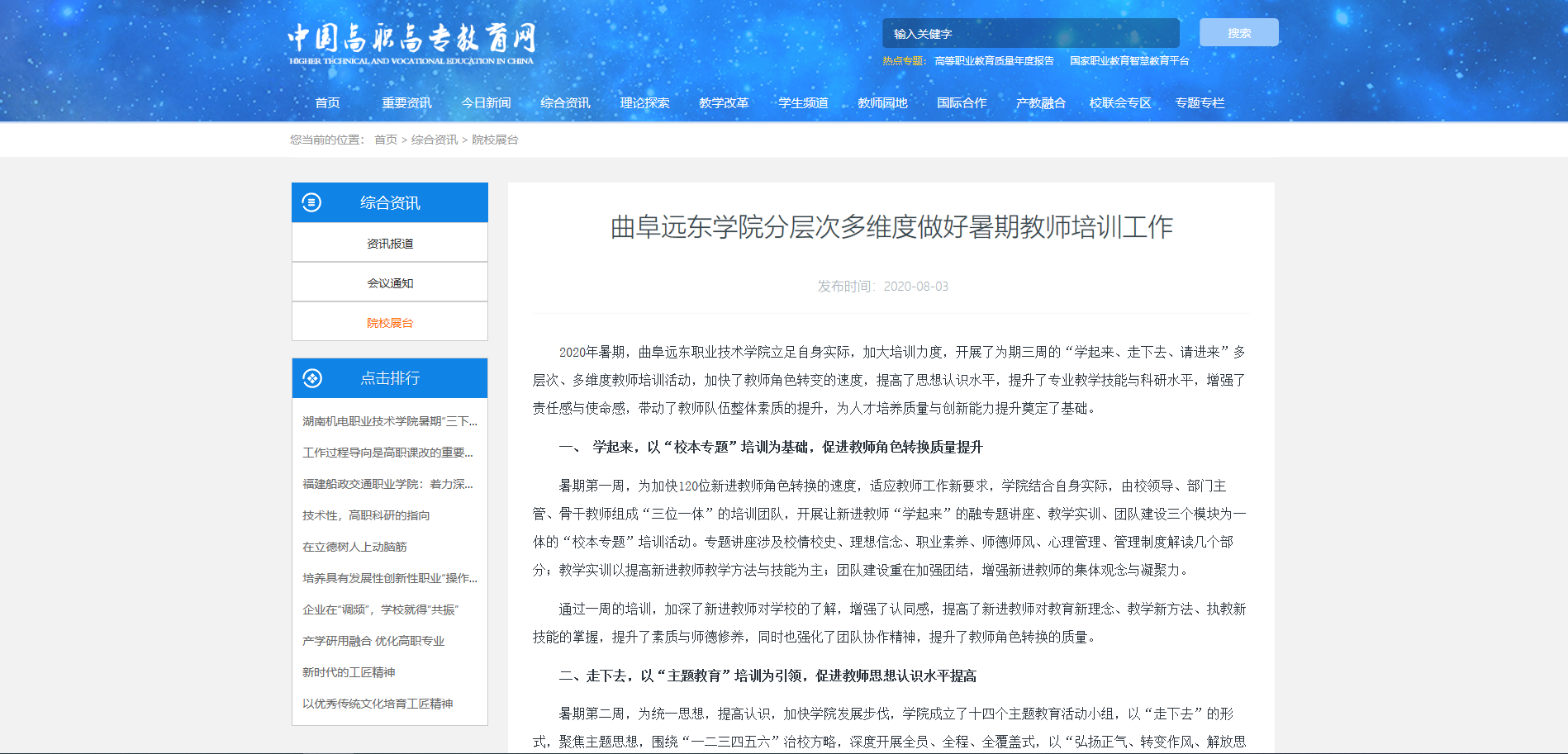Open ranked article 技术性，高职科研的指向
This screenshot has width=1568, height=754.
(x=366, y=515)
